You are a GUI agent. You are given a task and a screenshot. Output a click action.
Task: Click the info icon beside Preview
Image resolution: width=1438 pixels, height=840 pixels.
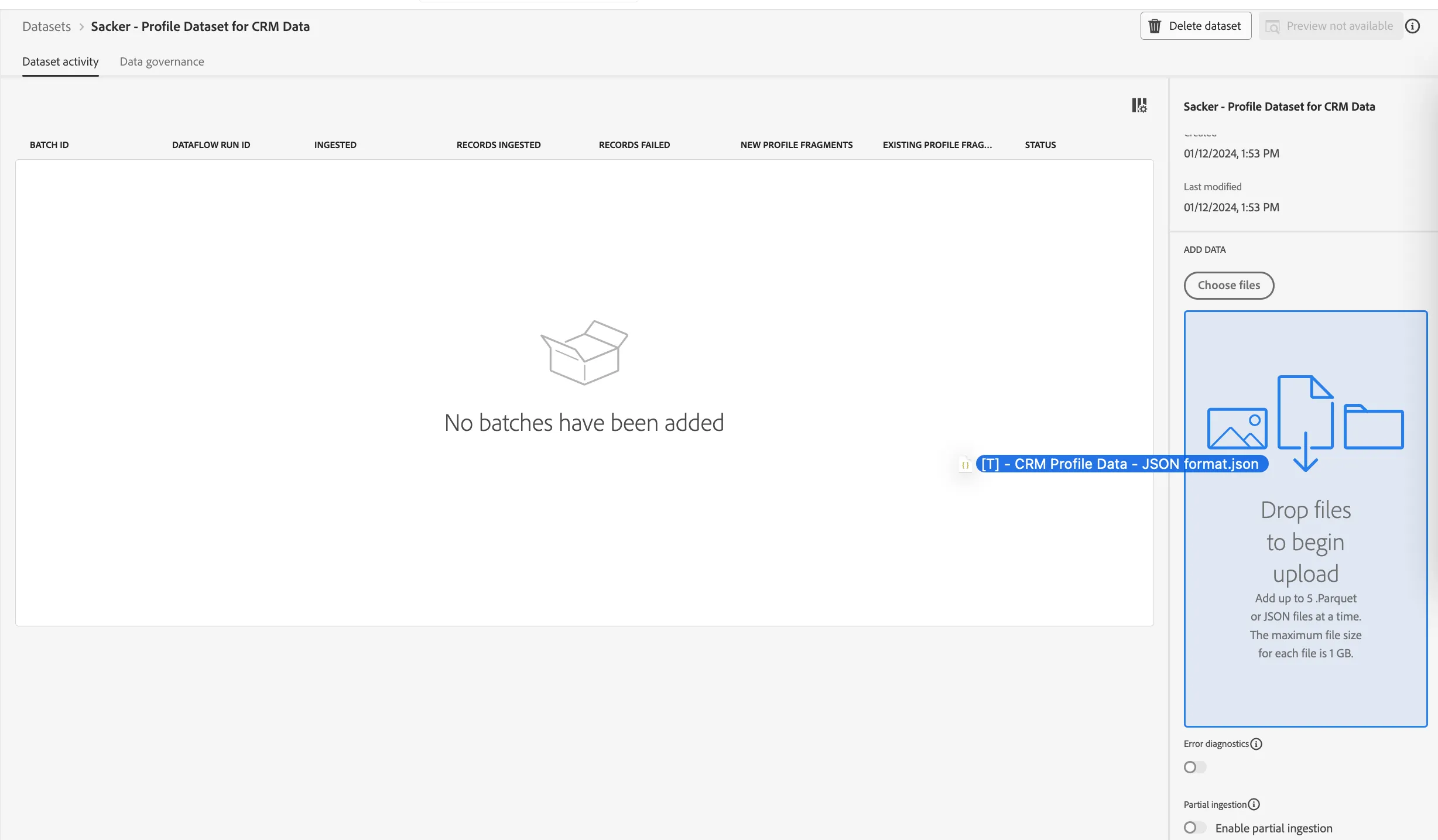click(x=1413, y=26)
